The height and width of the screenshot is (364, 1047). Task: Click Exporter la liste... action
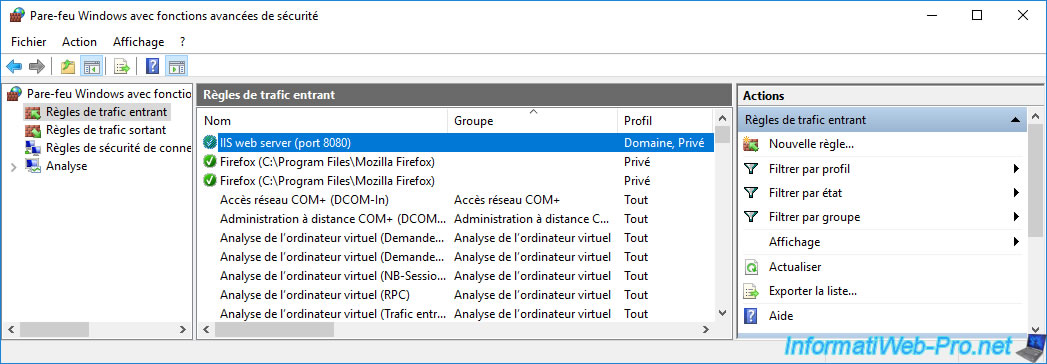pyautogui.click(x=813, y=291)
